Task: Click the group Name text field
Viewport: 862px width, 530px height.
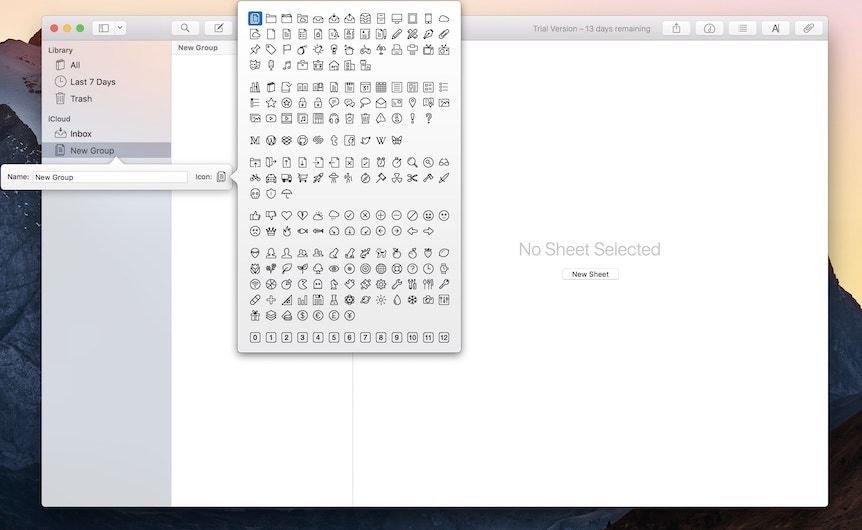Action: click(x=110, y=177)
